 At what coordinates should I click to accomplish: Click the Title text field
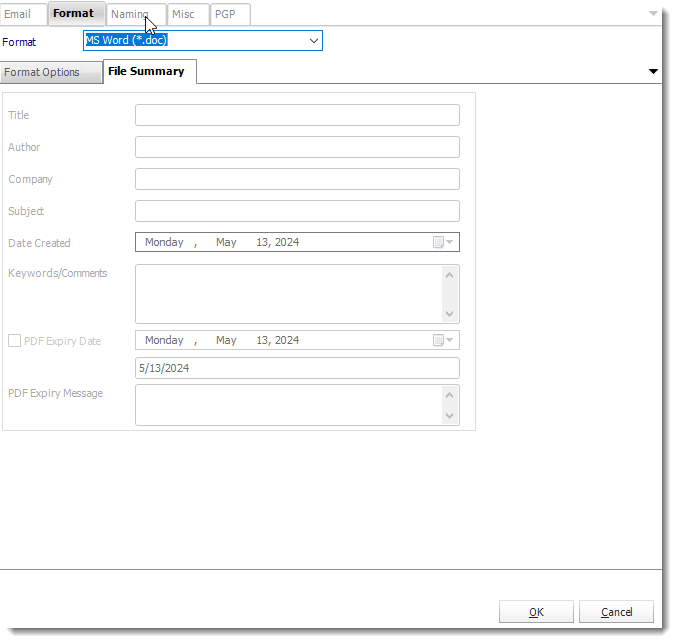point(297,115)
